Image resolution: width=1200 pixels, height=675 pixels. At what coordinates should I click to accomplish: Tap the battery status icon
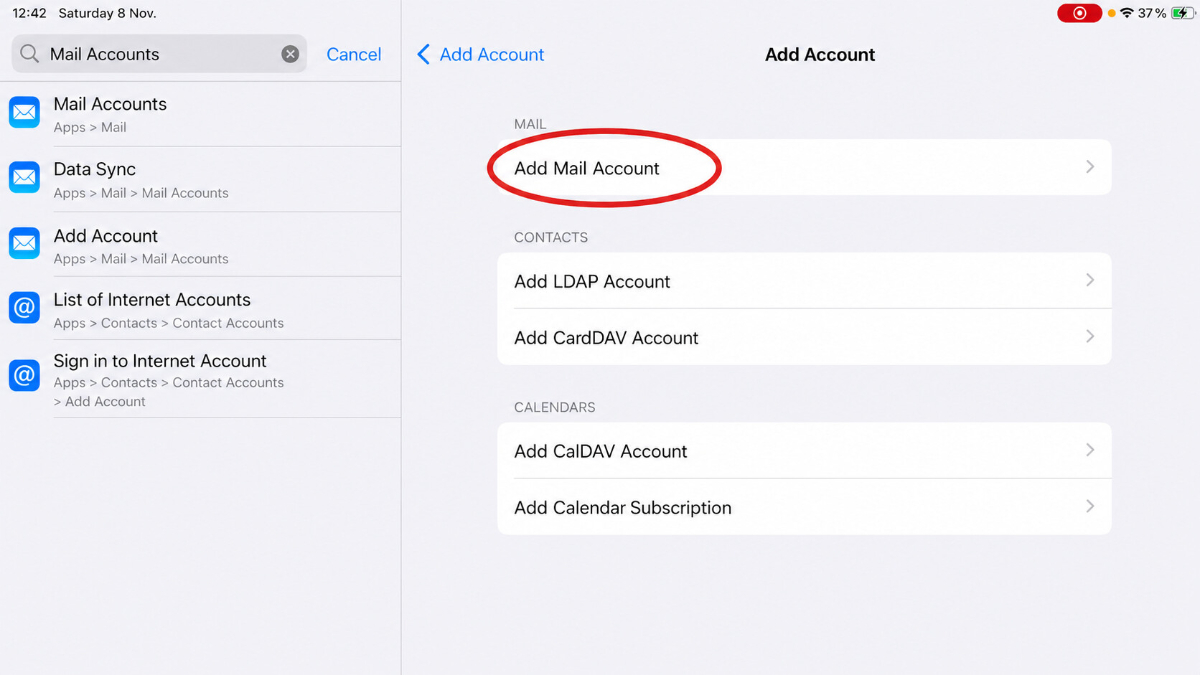click(x=1181, y=13)
